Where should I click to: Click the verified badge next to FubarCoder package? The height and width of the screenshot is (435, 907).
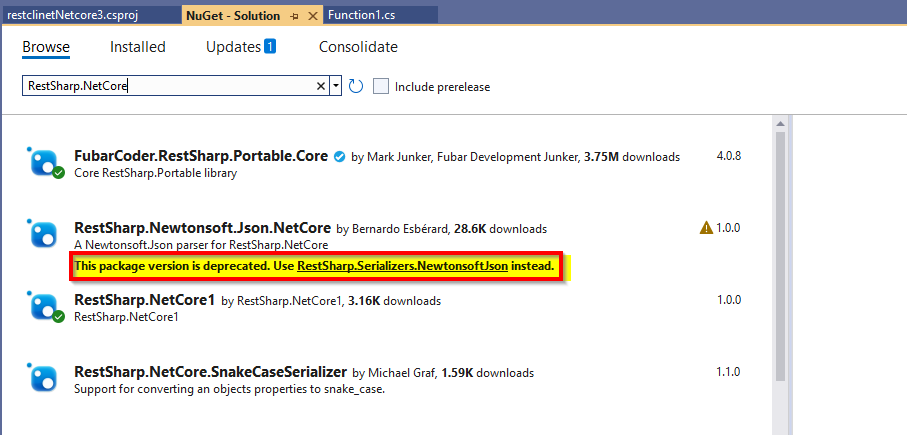pos(340,156)
